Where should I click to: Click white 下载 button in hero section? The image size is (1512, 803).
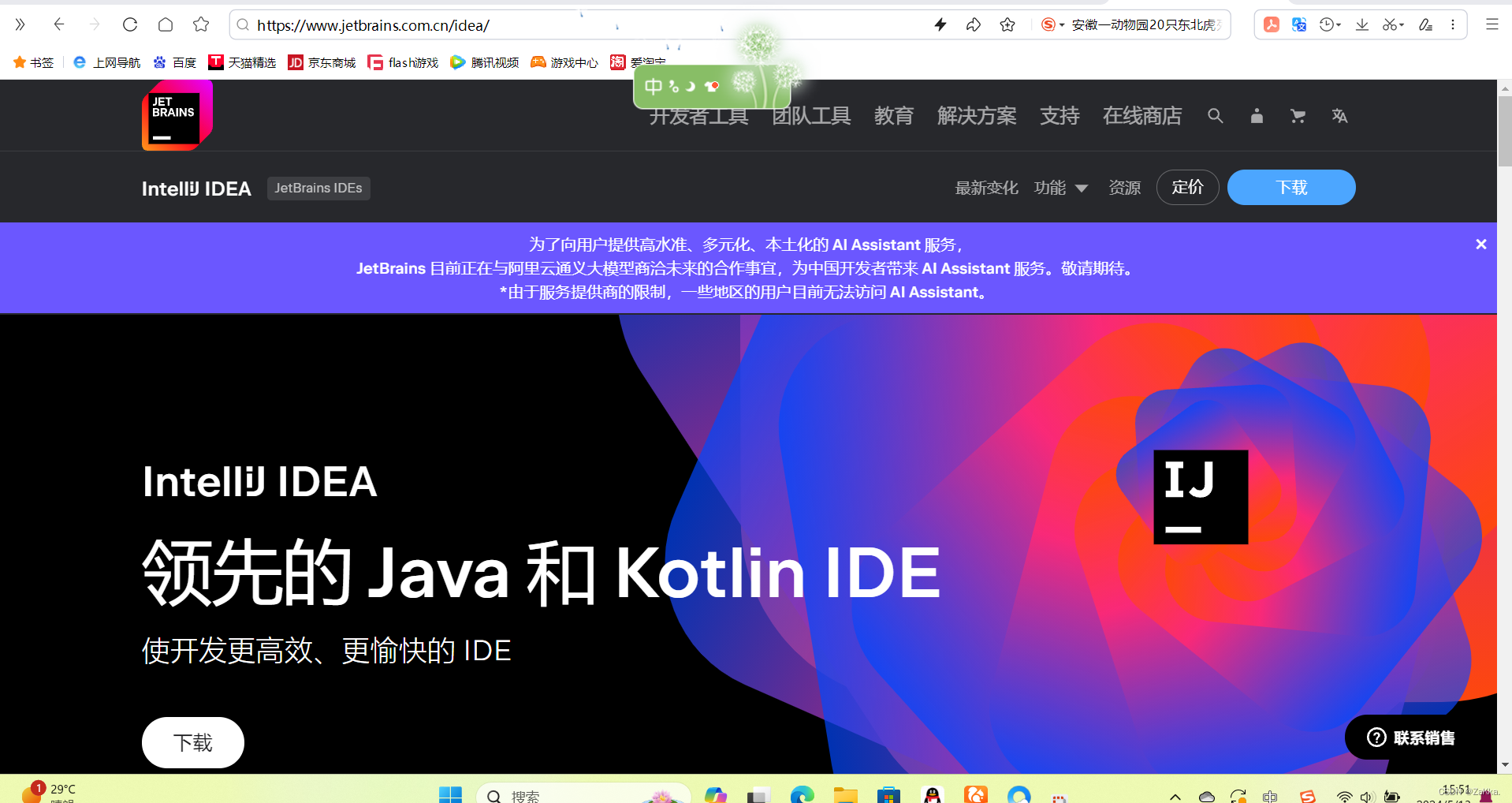(193, 742)
